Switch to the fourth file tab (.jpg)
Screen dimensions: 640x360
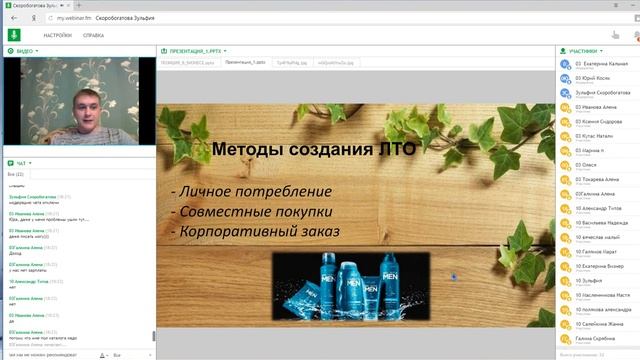click(336, 63)
